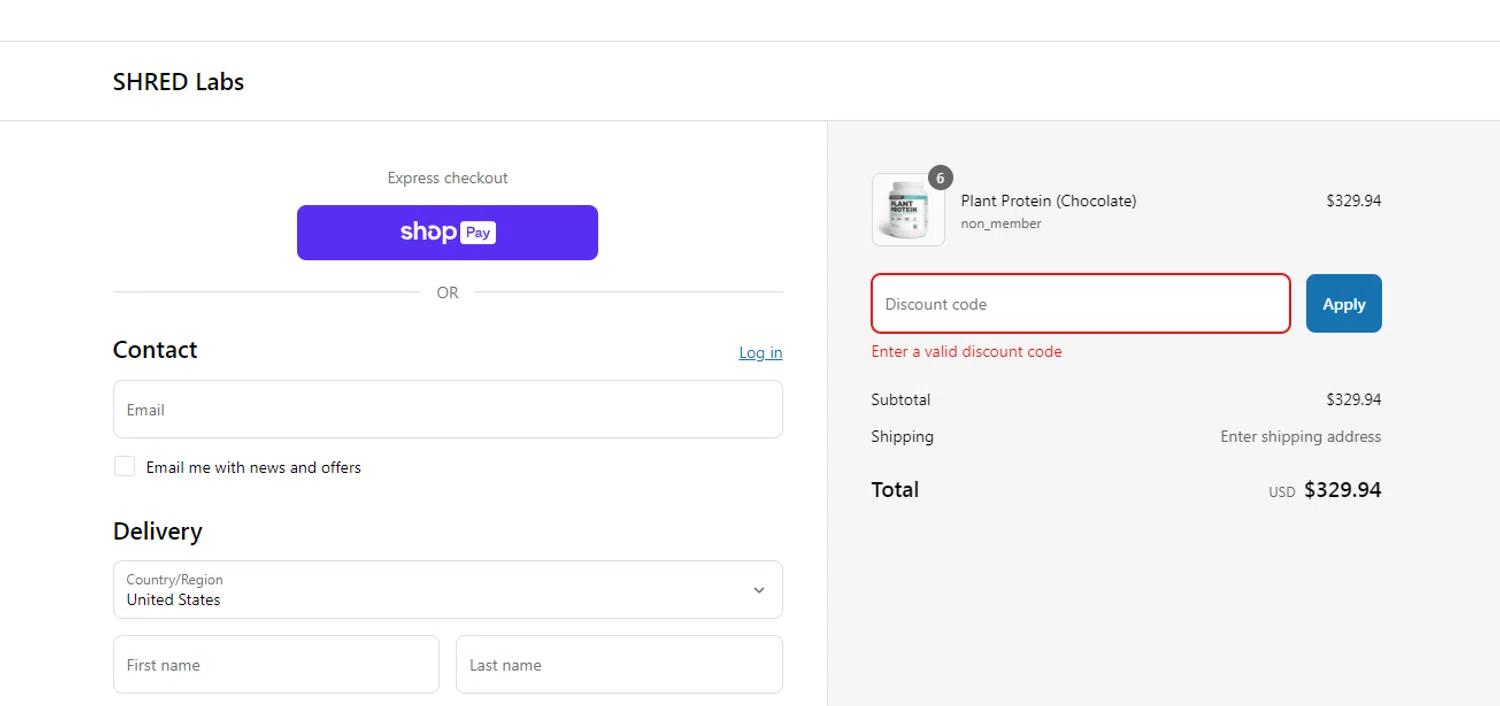Image resolution: width=1500 pixels, height=706 pixels.
Task: Click the Enter a valid discount code error
Action: pyautogui.click(x=966, y=351)
